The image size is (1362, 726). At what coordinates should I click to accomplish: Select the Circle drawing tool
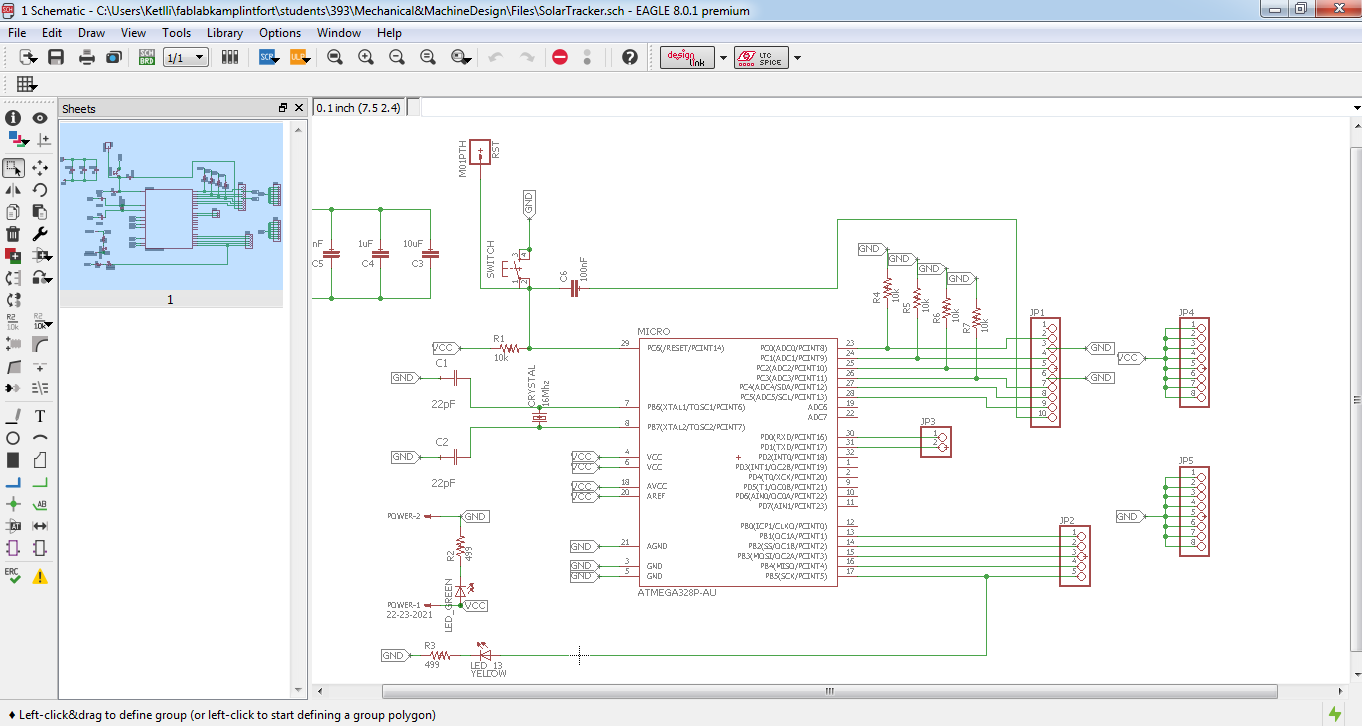coord(13,438)
